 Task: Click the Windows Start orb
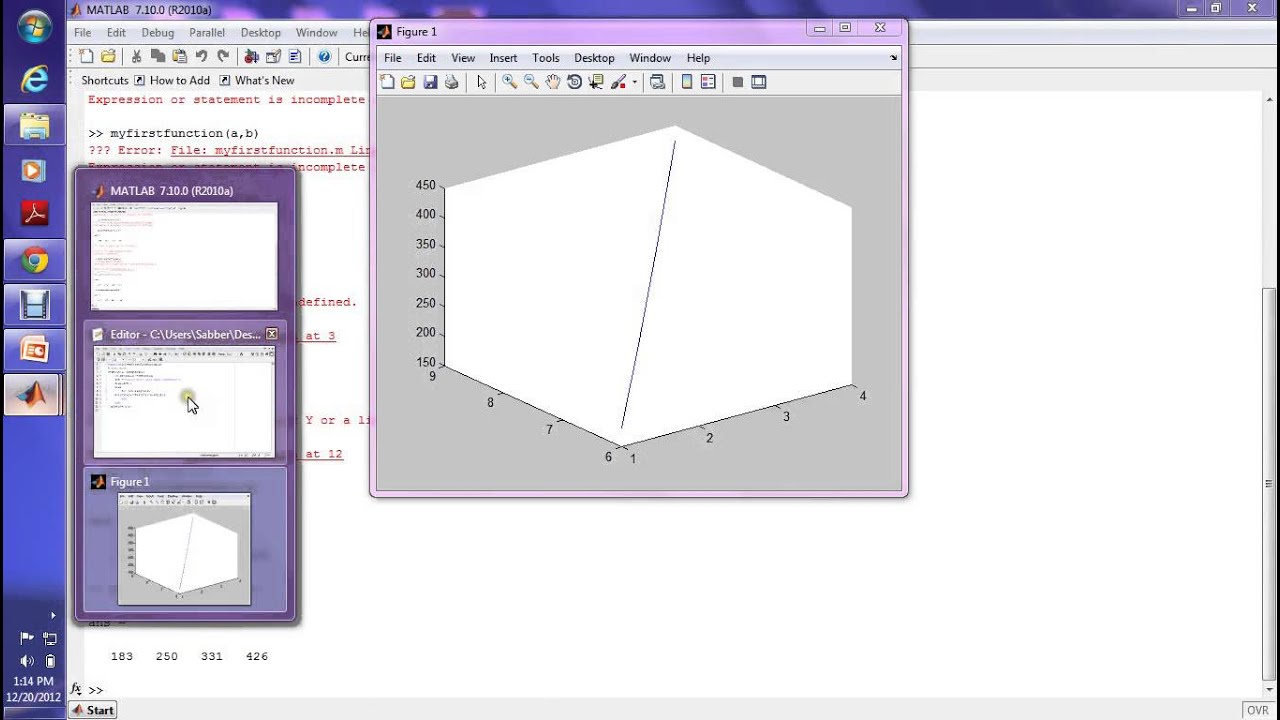[34, 27]
